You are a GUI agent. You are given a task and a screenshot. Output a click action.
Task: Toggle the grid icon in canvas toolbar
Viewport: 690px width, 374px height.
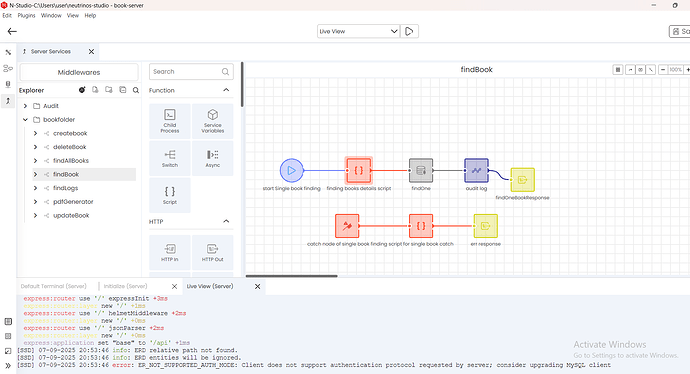[x=618, y=70]
